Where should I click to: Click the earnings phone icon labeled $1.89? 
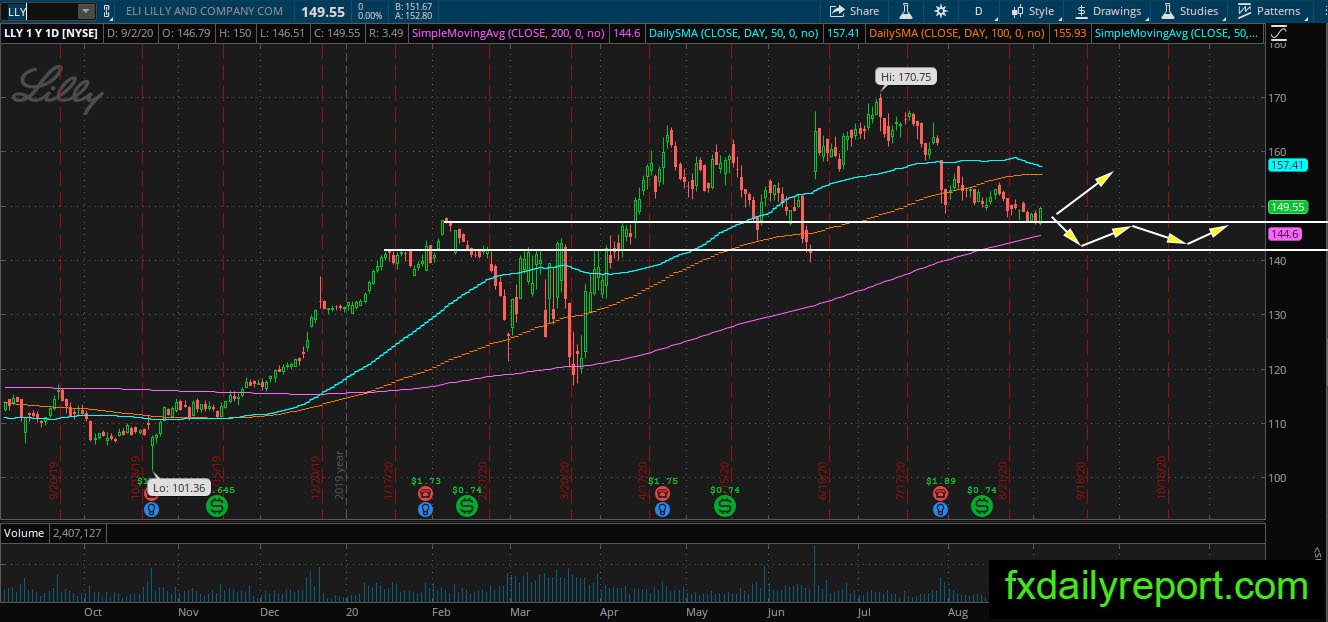940,493
